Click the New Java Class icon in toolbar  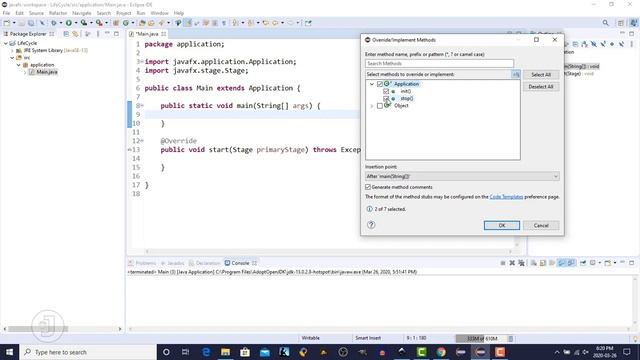point(126,23)
